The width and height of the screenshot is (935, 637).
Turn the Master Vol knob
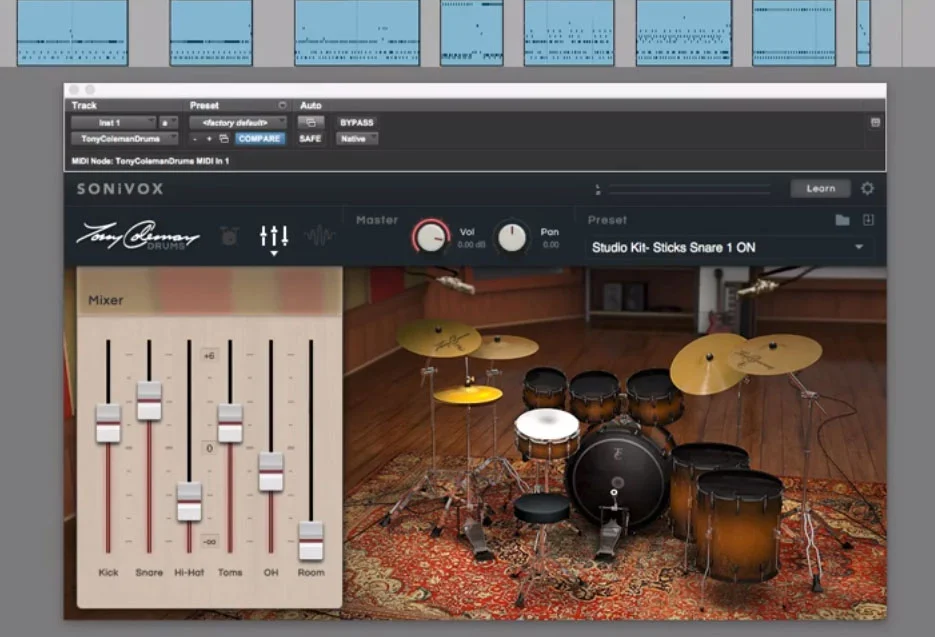point(429,237)
